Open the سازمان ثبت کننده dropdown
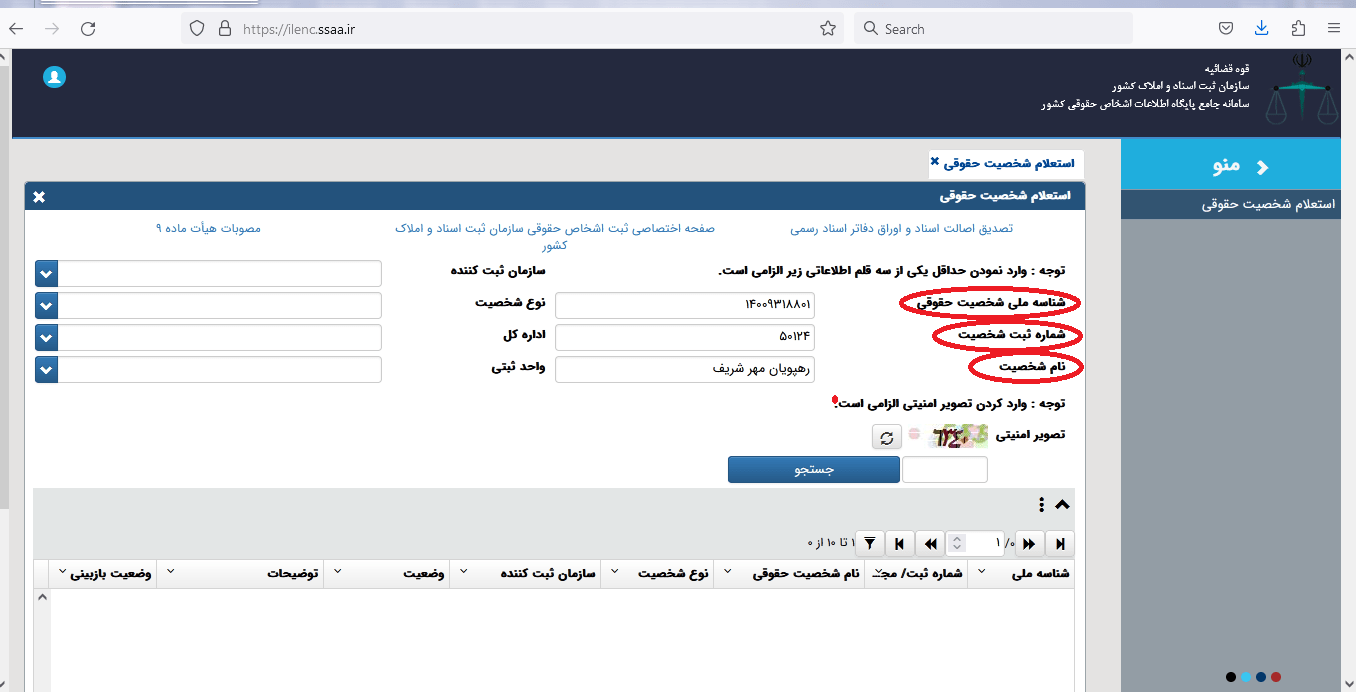This screenshot has height=692, width=1356. 45,273
